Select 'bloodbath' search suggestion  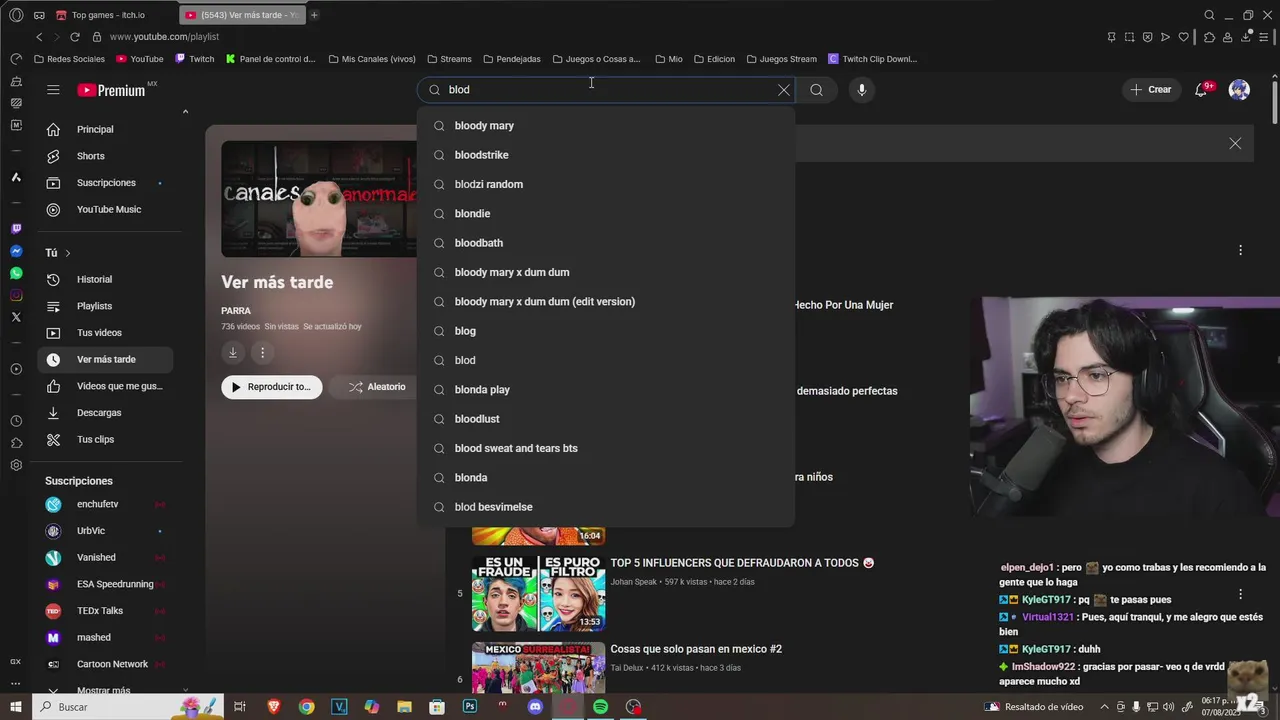(x=606, y=243)
